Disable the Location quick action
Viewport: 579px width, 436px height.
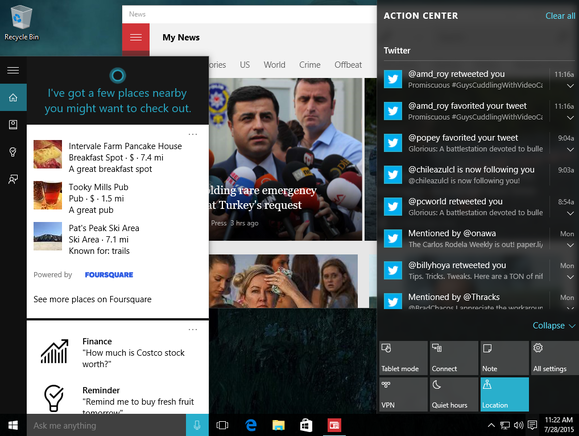(x=504, y=394)
